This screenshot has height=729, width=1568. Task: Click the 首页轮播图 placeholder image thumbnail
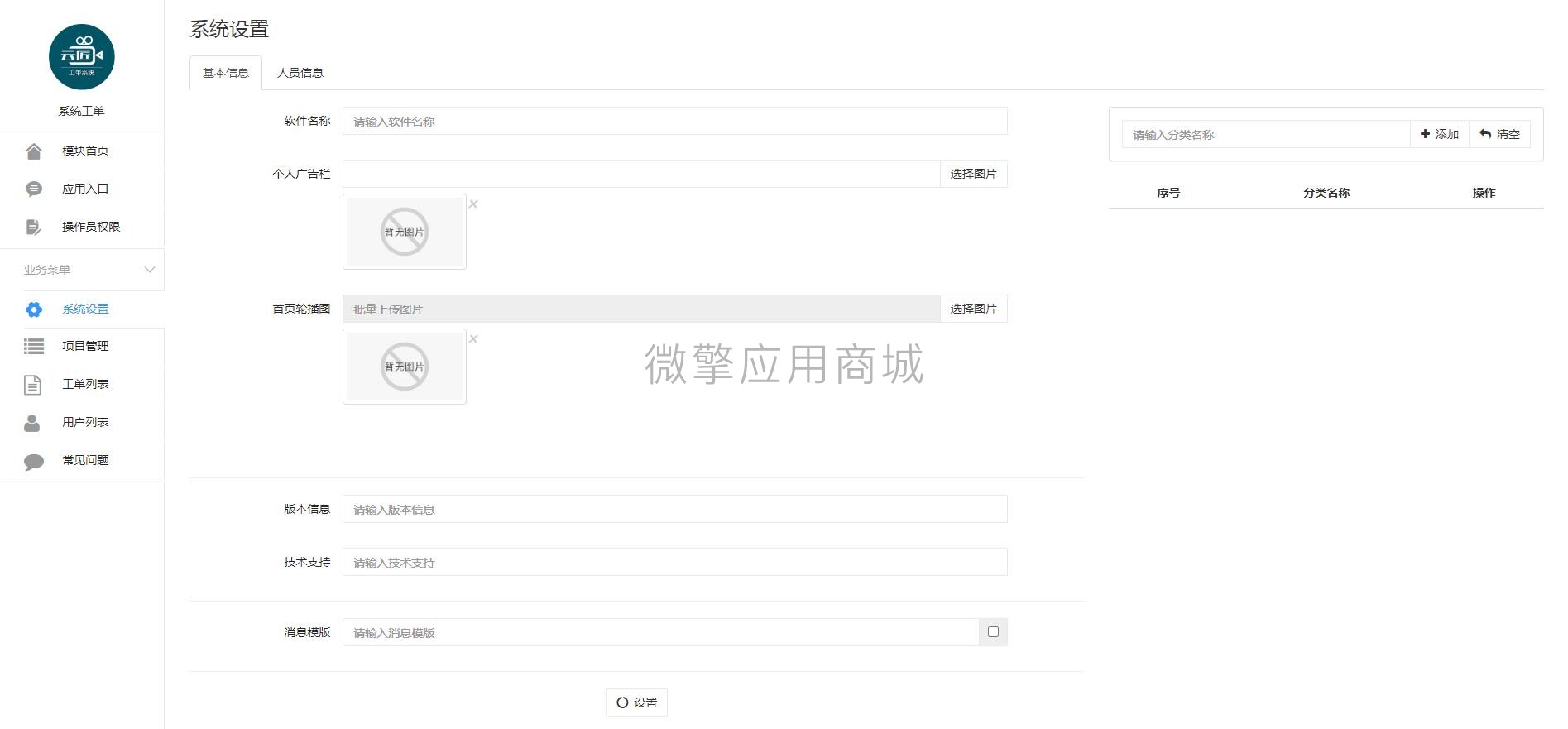(x=405, y=367)
